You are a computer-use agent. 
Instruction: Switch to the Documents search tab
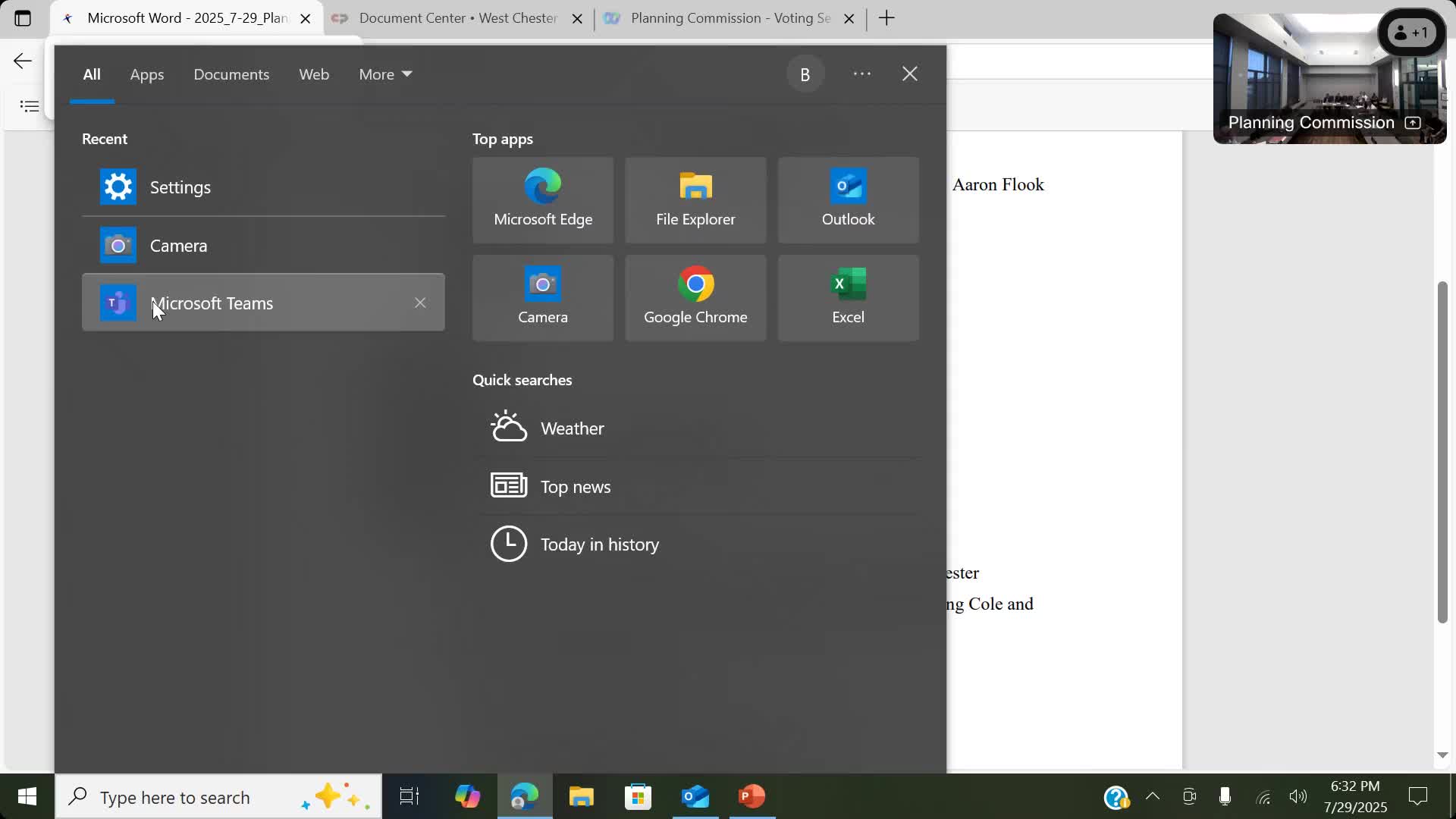(231, 74)
